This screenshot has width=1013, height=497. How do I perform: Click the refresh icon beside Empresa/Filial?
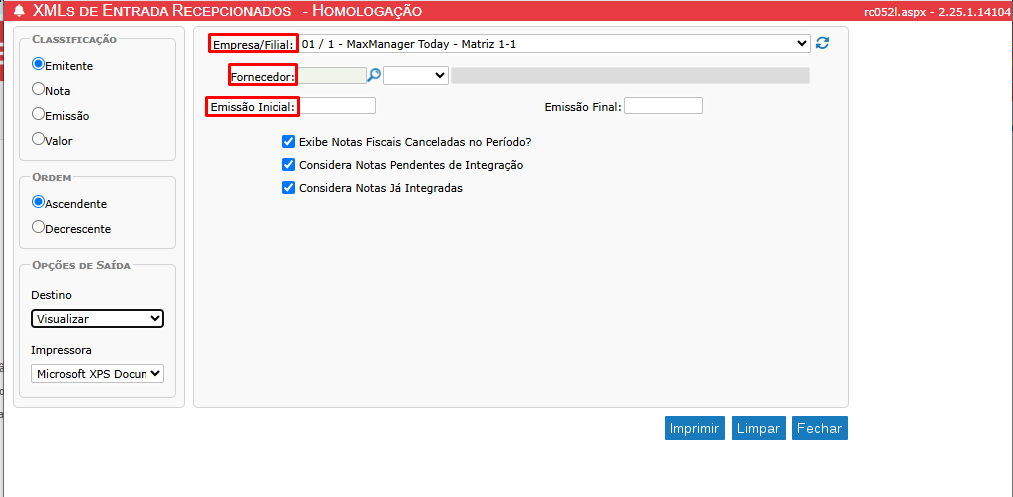(823, 43)
